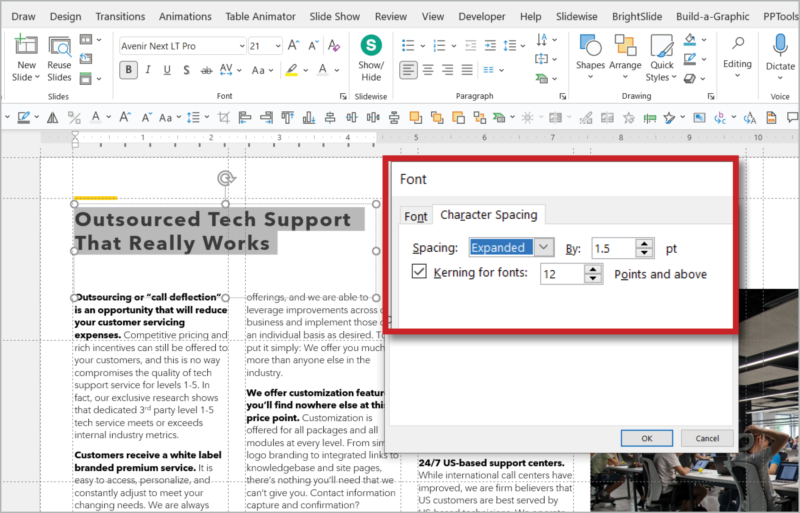Image resolution: width=800 pixels, height=513 pixels.
Task: Open the Reuse Slides pane
Action: (x=59, y=59)
